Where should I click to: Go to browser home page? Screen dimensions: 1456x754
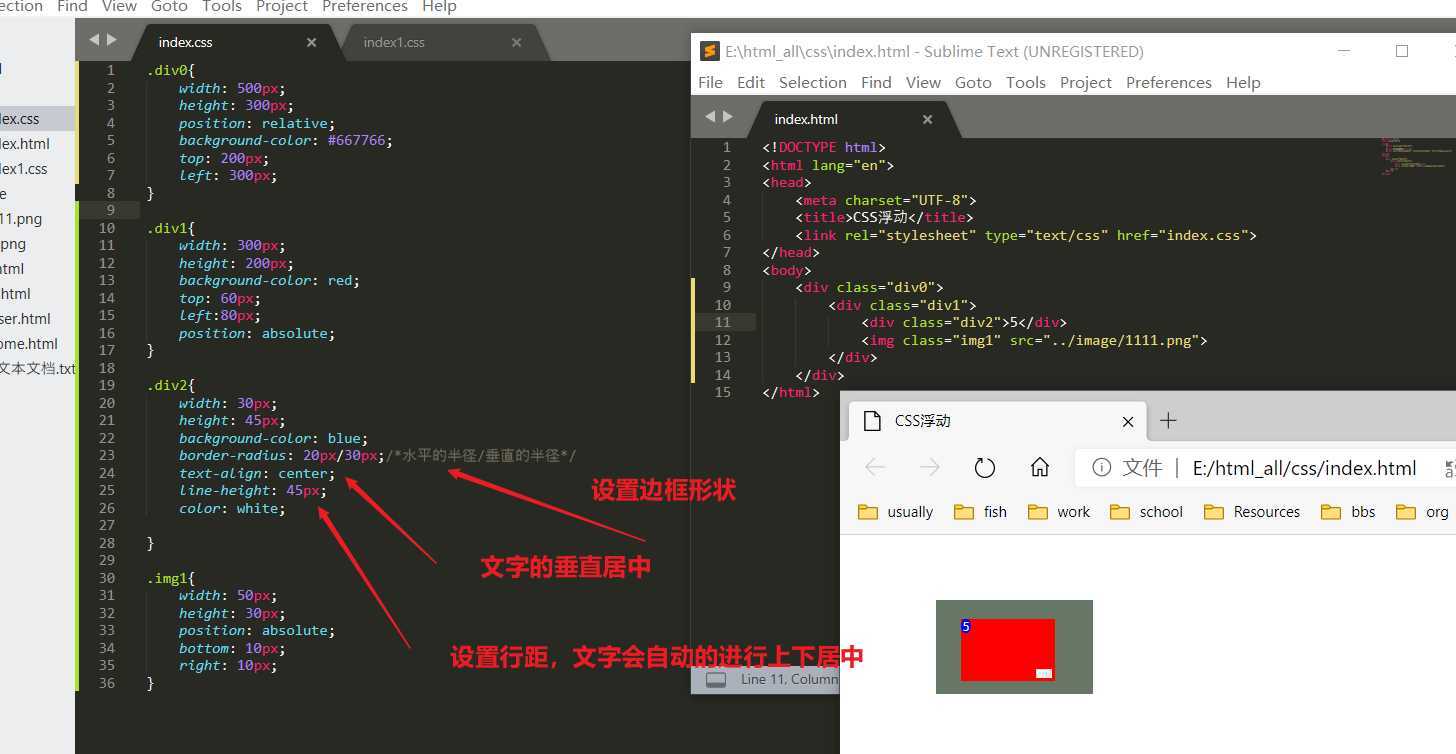click(x=1040, y=468)
